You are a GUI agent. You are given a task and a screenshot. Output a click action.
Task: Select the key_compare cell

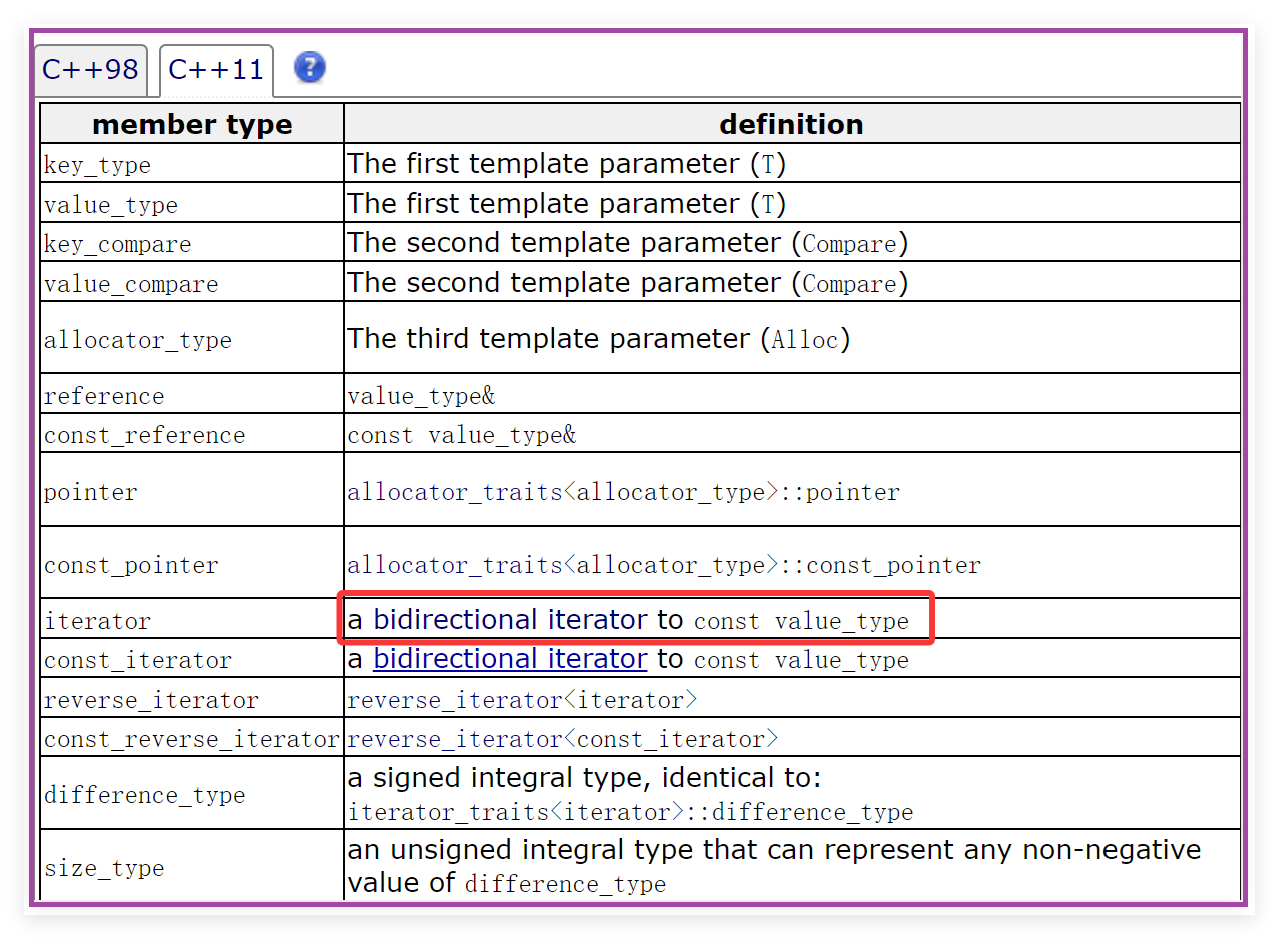[192, 243]
